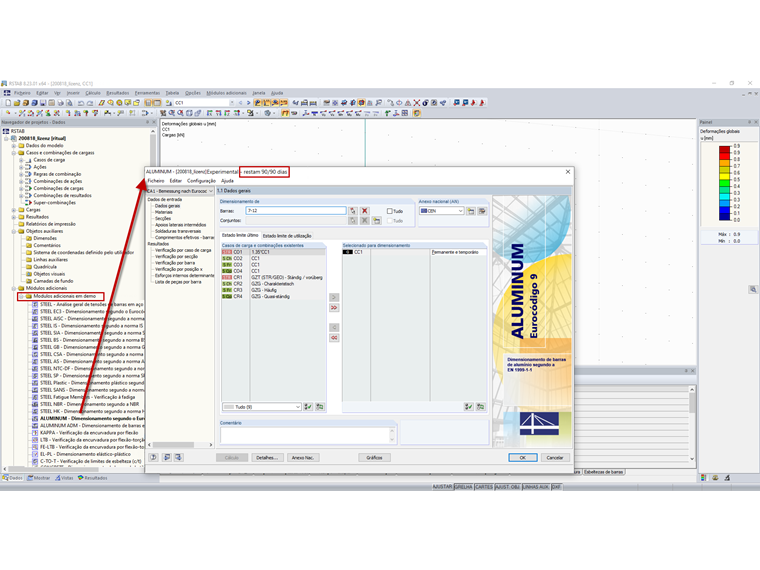The height and width of the screenshot is (570, 760).
Task: Go to next load case with right arrow
Action: [248, 103]
